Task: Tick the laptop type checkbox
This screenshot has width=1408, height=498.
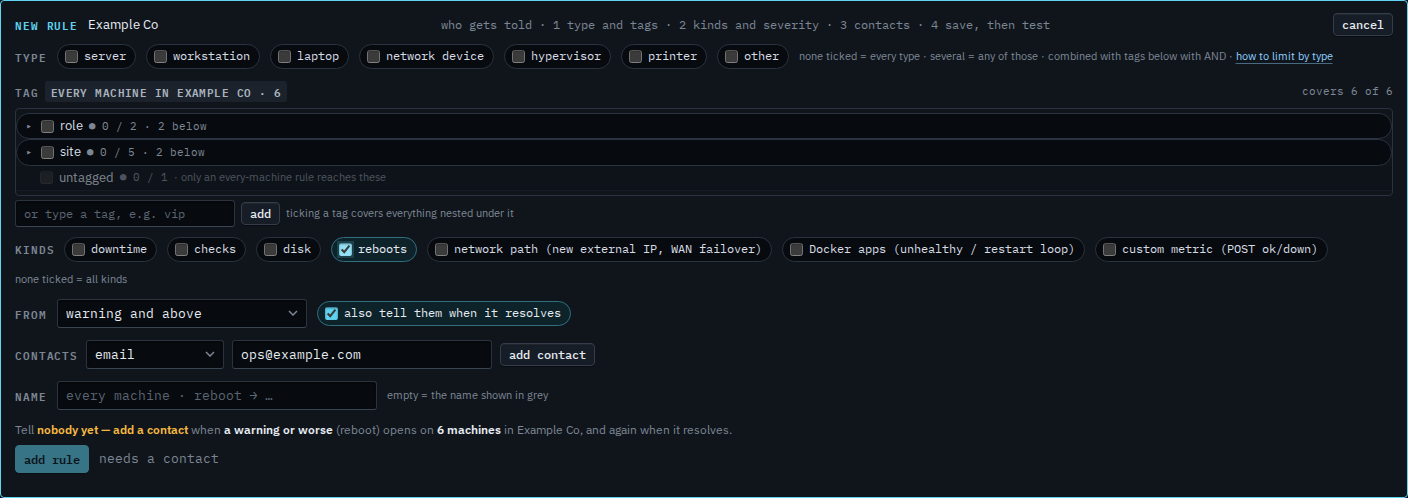Action: point(284,57)
